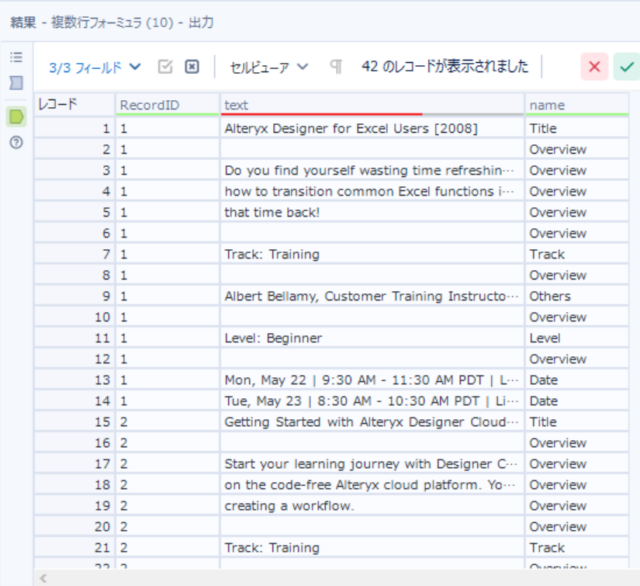Select cell Getting Started with Alteryx Designer Cloud
The height and width of the screenshot is (586, 640).
[x=372, y=422]
